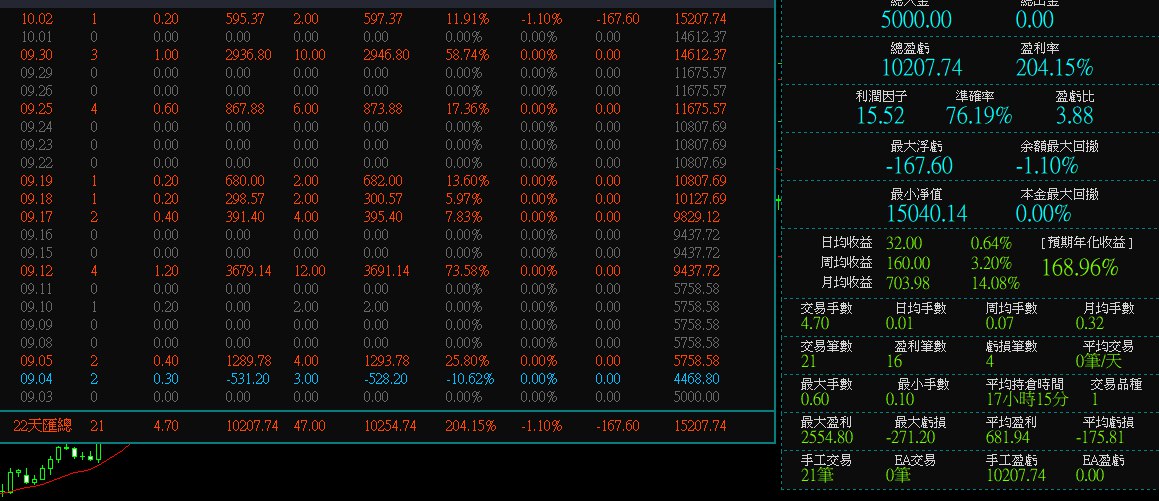Click the greyed-out 10.01 date row
The image size is (1159, 501).
tap(373, 36)
